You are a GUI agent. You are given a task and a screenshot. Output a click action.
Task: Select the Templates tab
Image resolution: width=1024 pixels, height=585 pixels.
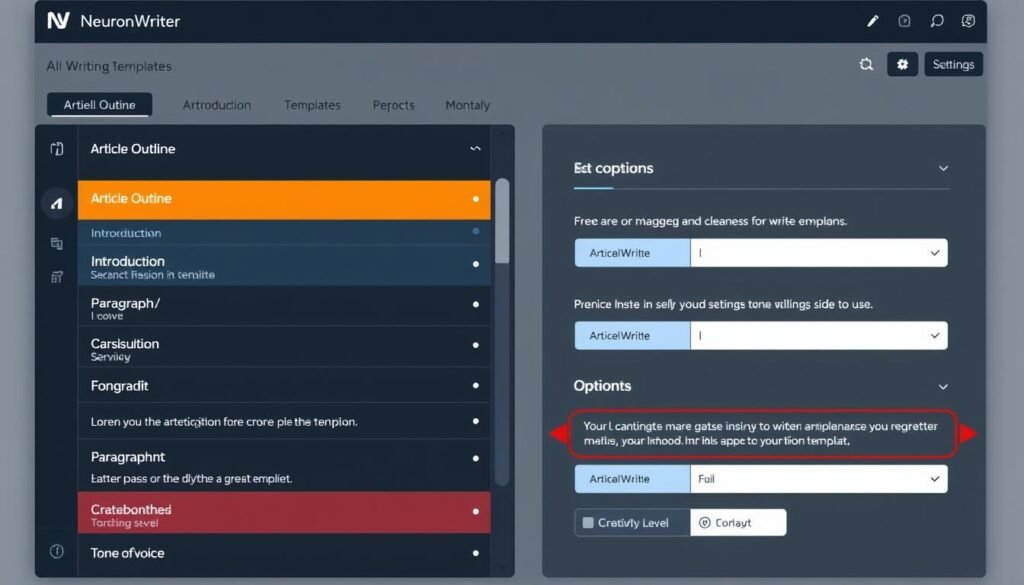(312, 104)
